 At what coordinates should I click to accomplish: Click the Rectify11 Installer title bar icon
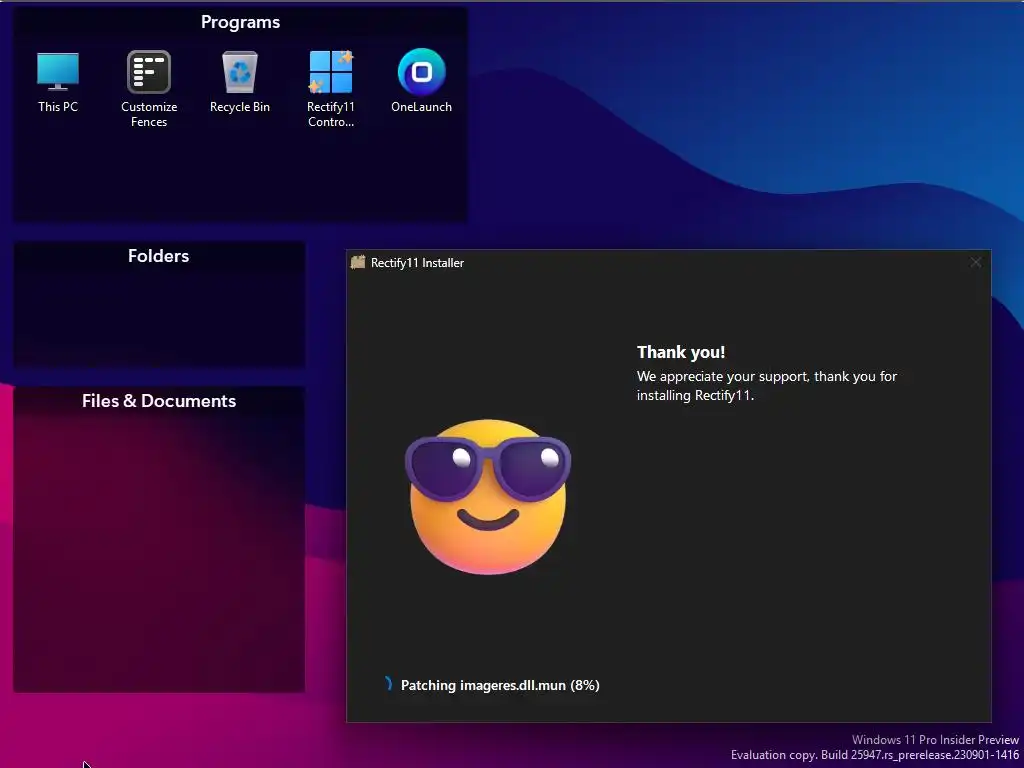coord(358,263)
